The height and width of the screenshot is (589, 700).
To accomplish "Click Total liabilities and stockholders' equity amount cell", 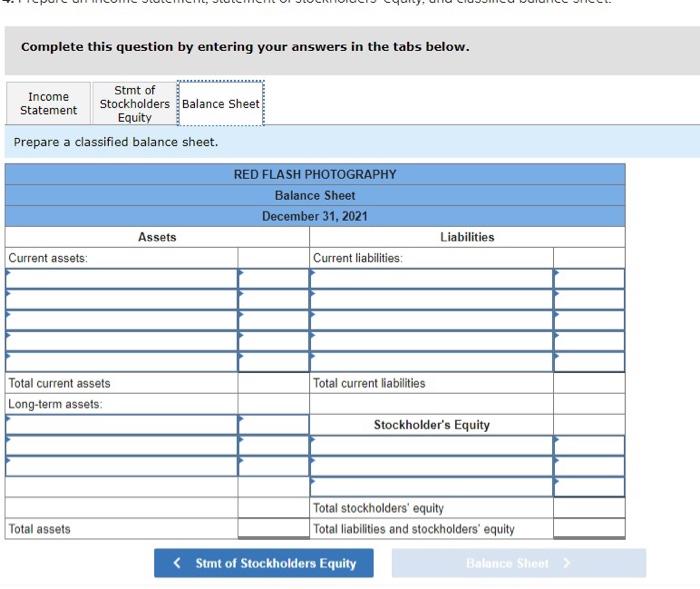I will coord(589,529).
